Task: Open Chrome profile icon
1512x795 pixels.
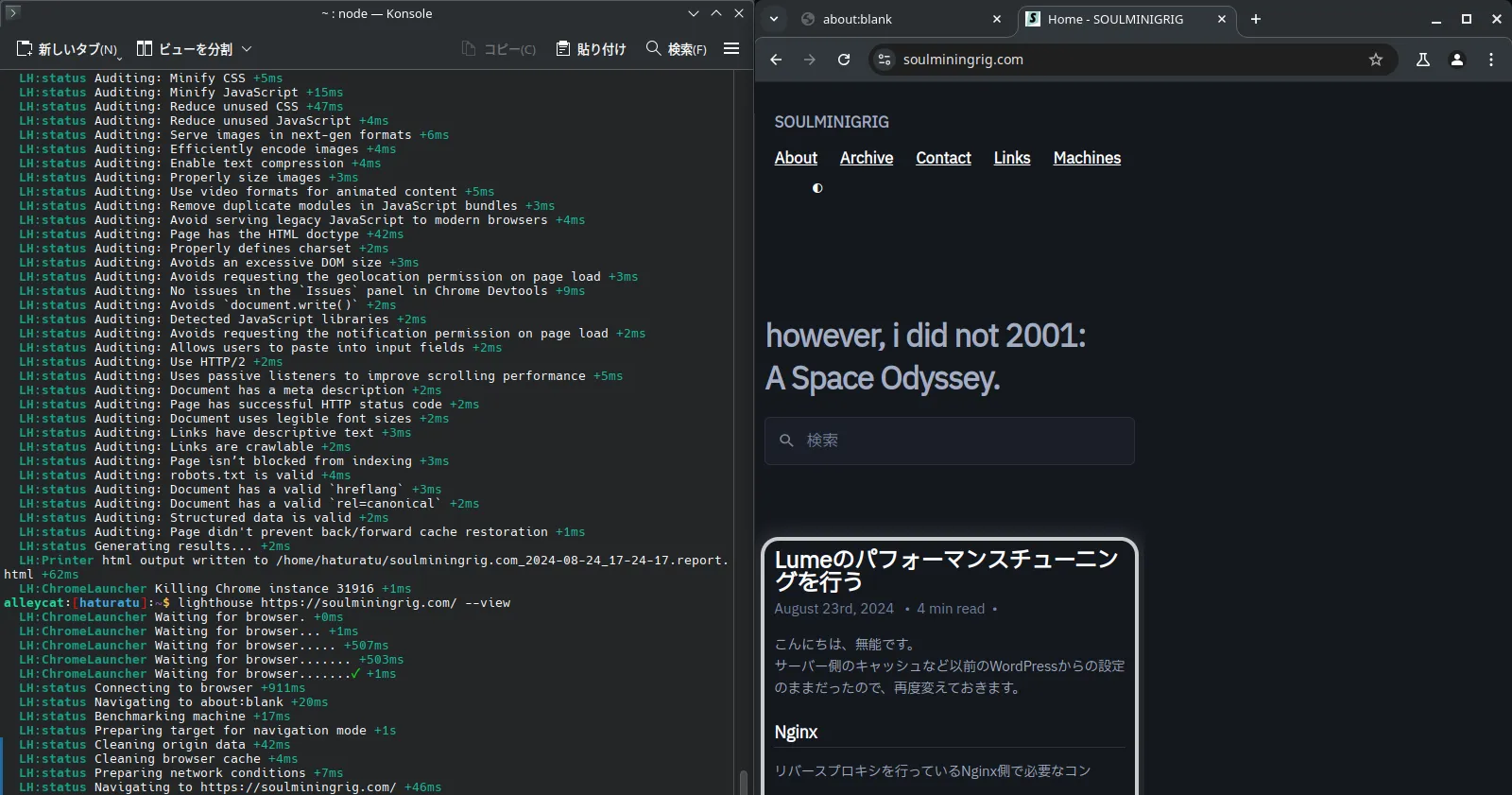Action: 1457,60
